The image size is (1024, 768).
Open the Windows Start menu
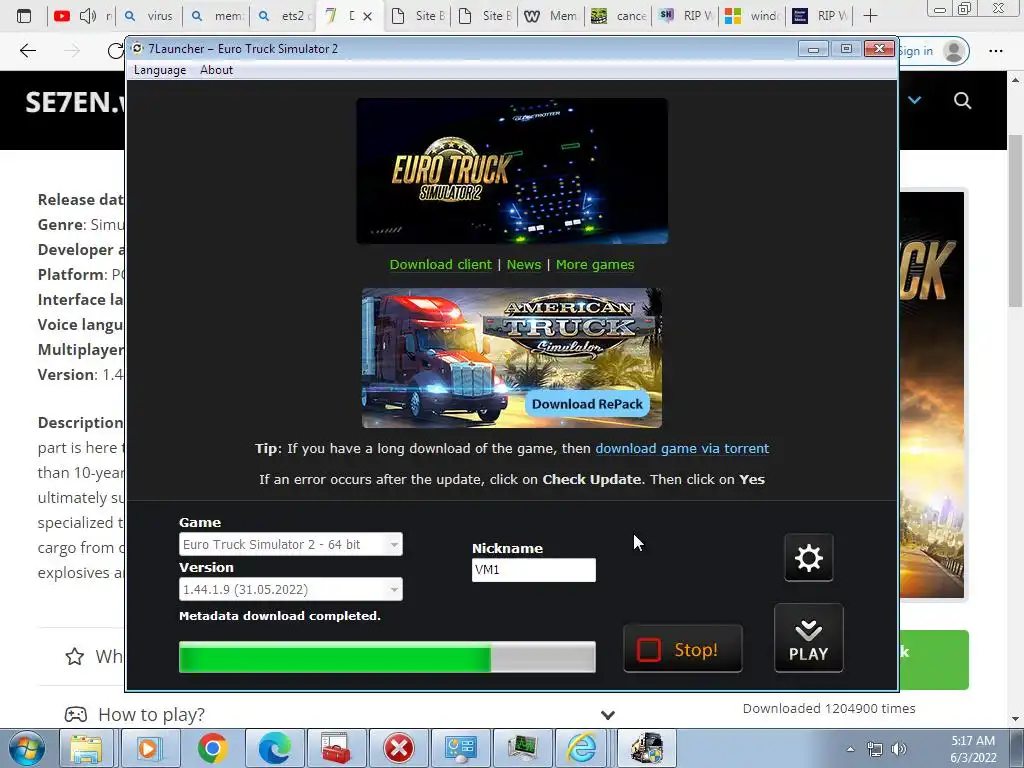click(27, 748)
